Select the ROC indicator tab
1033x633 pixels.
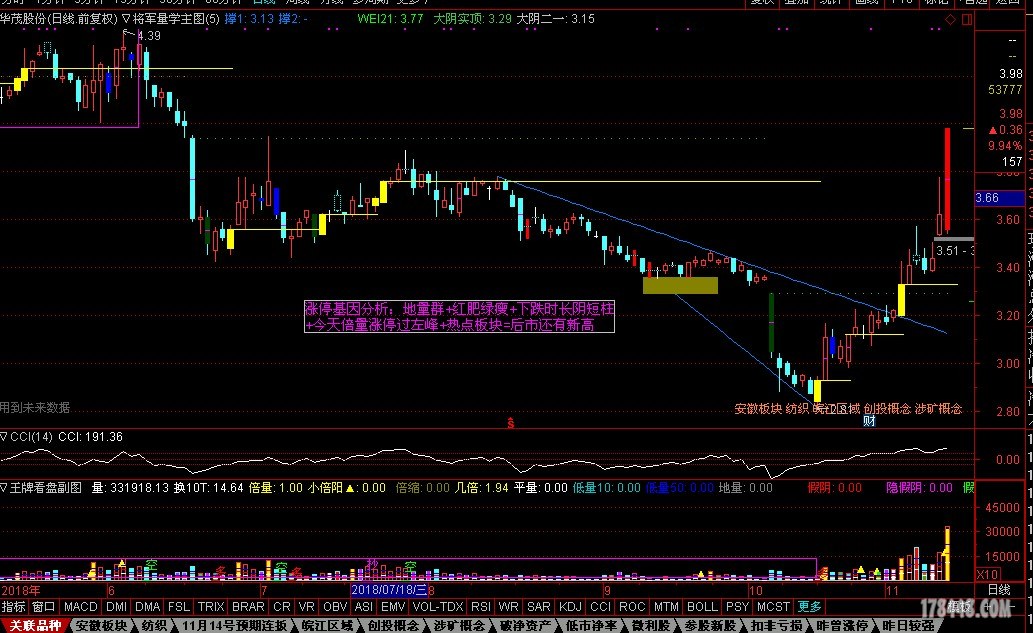click(632, 607)
